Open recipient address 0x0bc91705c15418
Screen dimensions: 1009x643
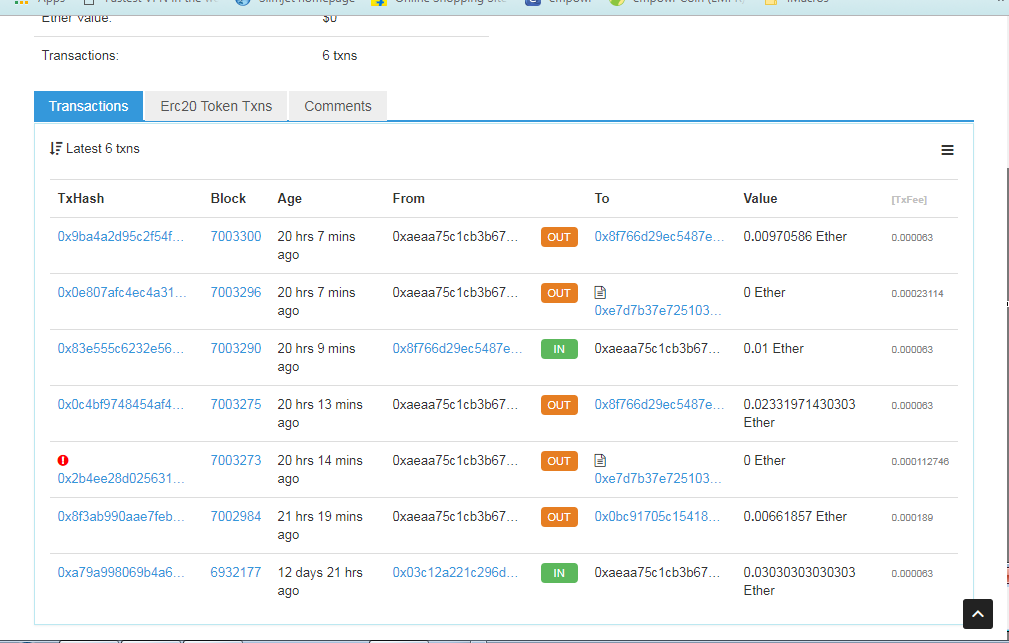657,516
